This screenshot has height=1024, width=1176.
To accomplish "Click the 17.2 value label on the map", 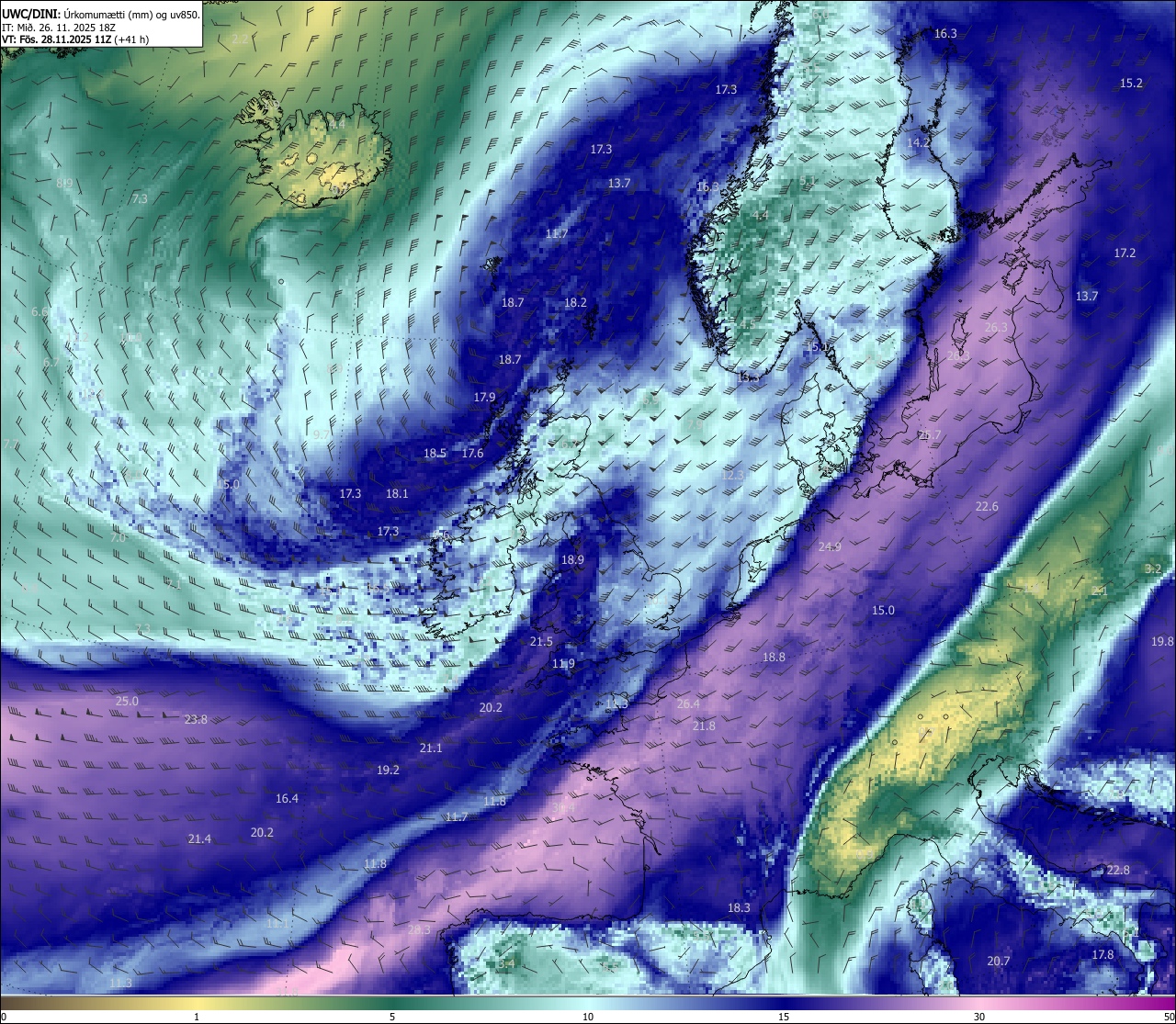I will (1125, 253).
